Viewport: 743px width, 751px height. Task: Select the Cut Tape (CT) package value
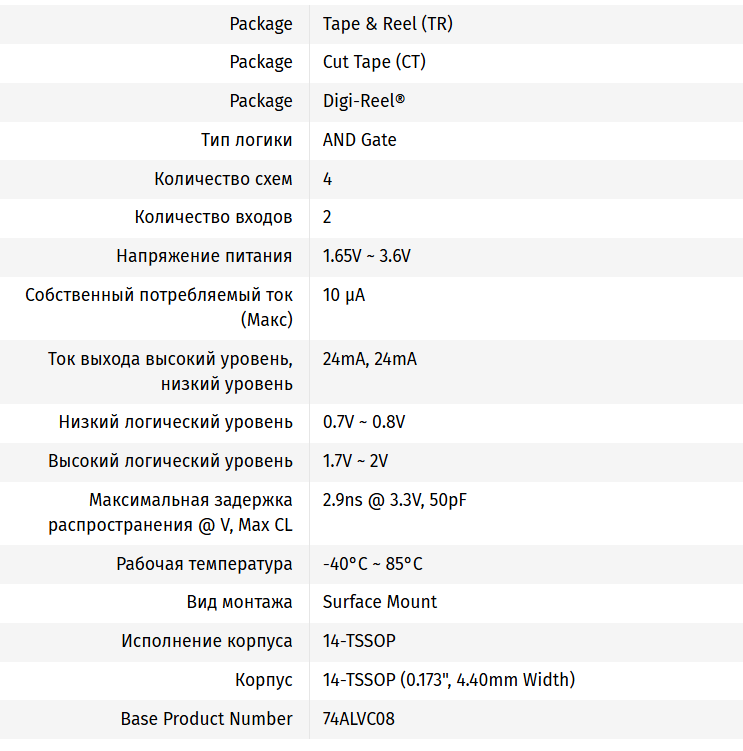tap(374, 62)
